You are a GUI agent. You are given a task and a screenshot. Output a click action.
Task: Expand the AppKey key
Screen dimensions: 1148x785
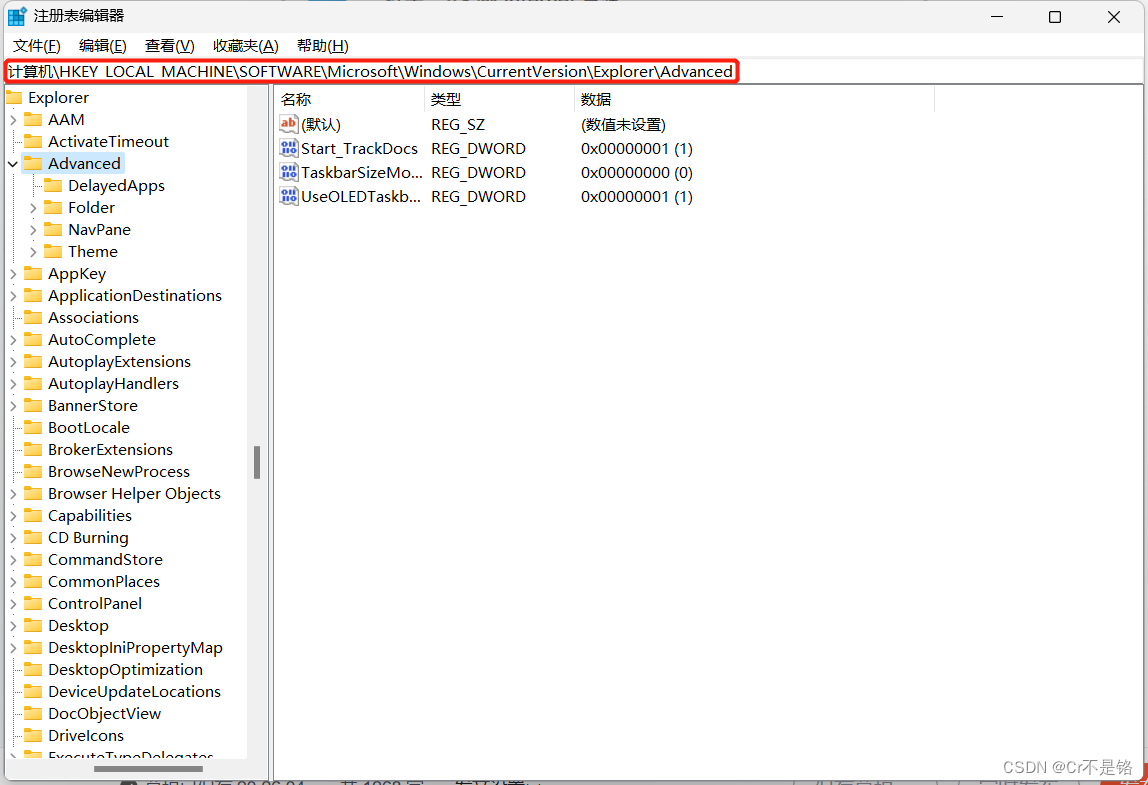(12, 274)
